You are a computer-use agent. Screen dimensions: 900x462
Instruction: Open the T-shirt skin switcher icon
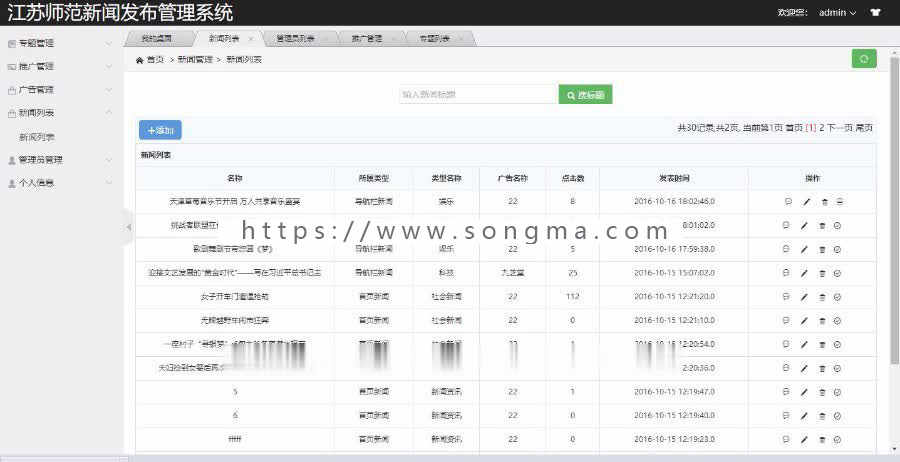click(x=875, y=12)
